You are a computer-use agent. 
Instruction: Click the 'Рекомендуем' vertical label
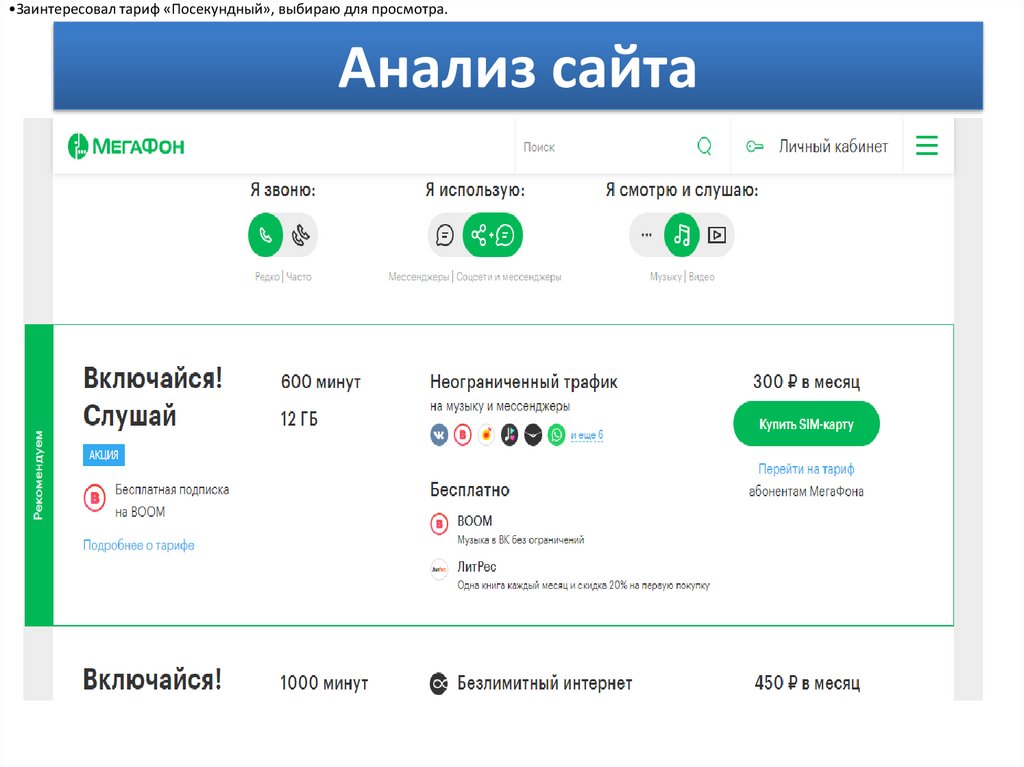[x=39, y=475]
